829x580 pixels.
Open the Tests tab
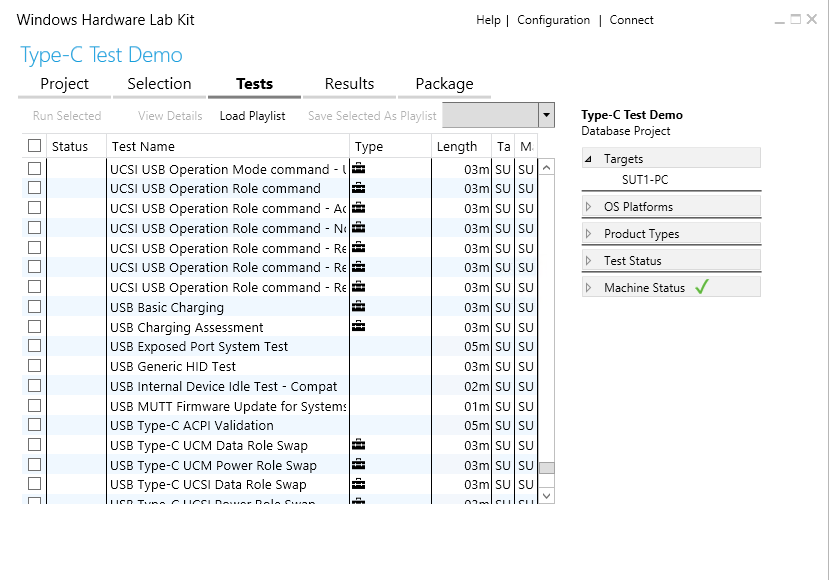pos(254,84)
